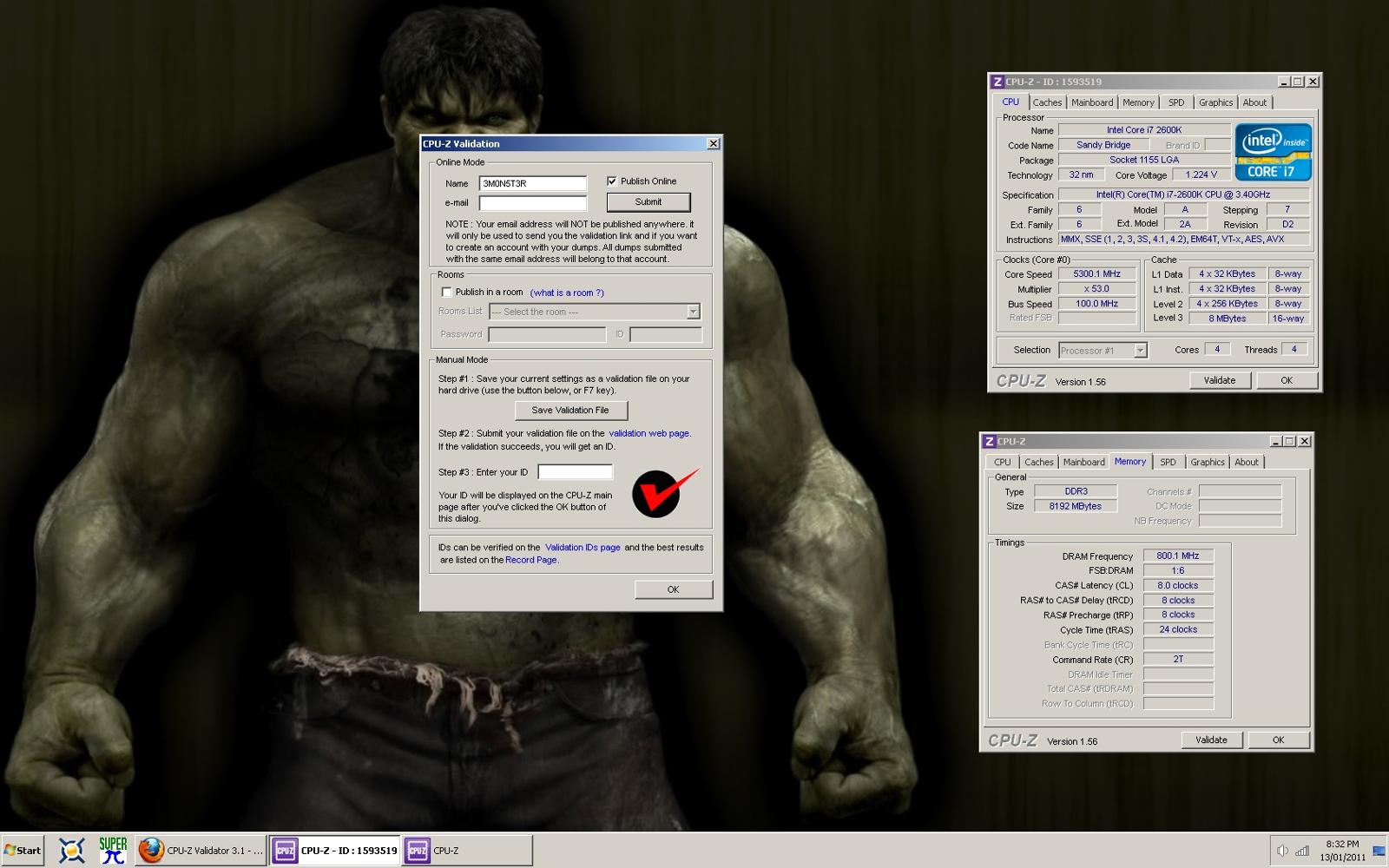Open the Rooms List dropdown
This screenshot has height=868, width=1389.
tap(595, 312)
